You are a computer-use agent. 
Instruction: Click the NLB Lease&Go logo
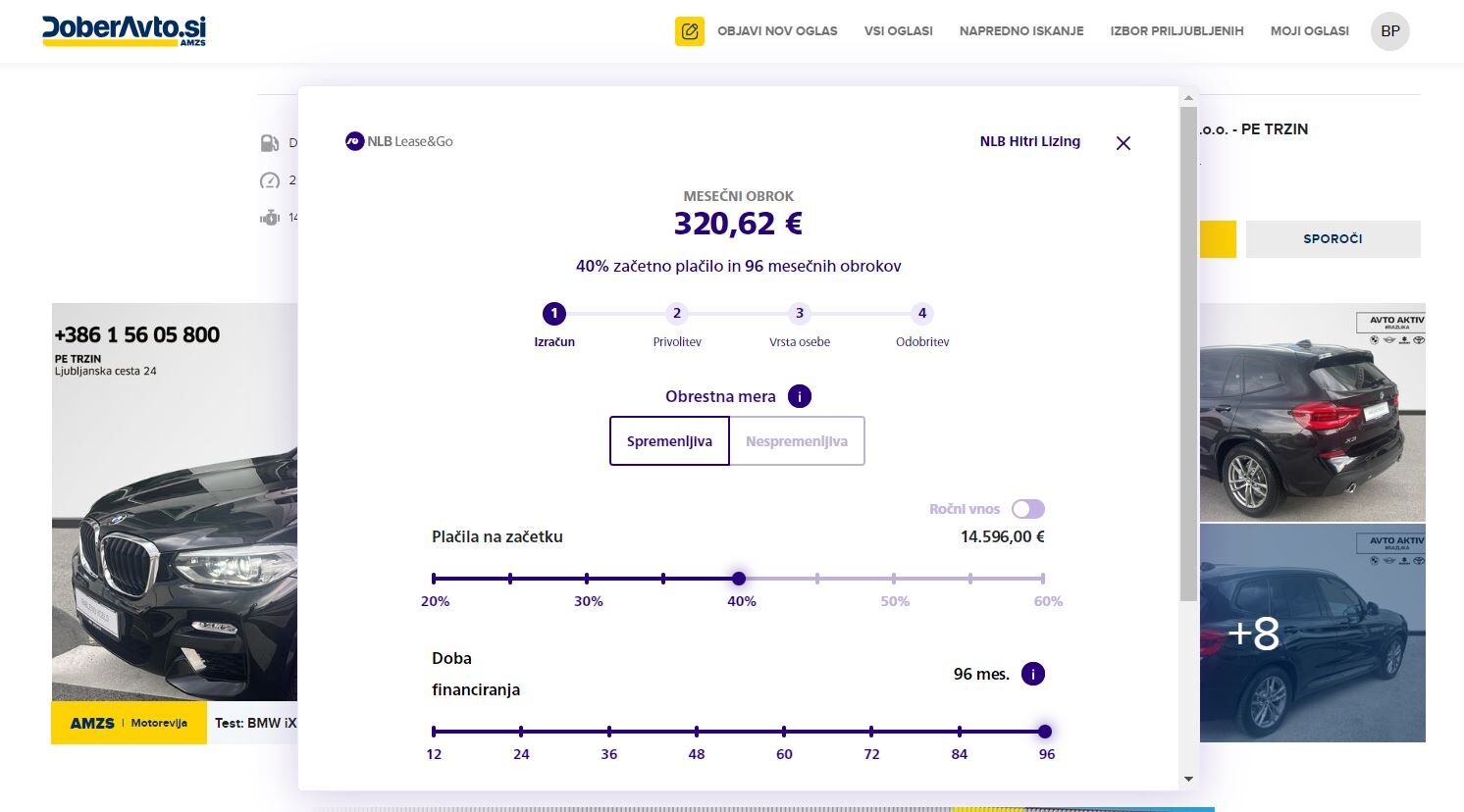(x=399, y=141)
